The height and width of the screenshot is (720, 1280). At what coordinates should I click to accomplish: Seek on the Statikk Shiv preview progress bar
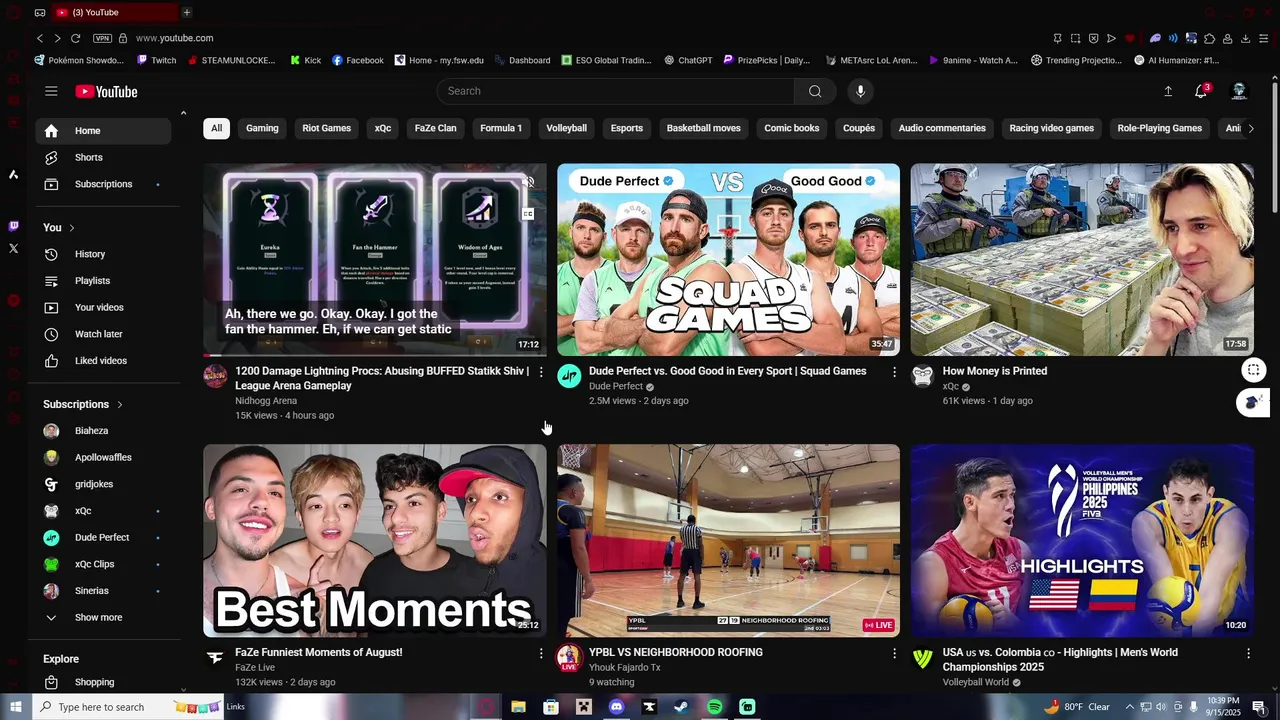[375, 355]
